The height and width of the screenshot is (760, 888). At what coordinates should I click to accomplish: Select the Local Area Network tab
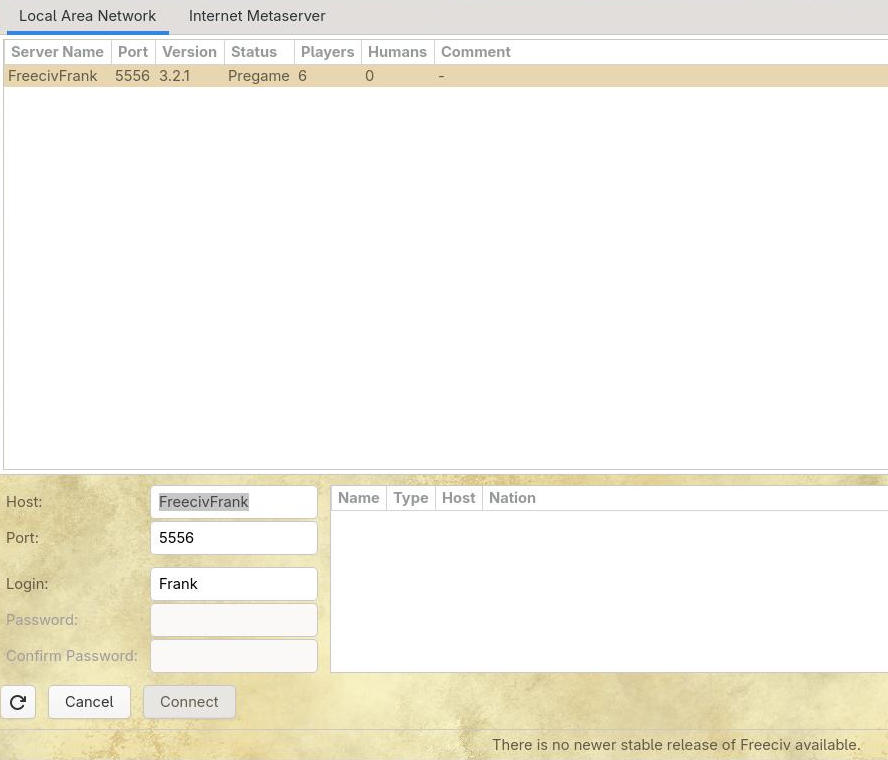[87, 16]
